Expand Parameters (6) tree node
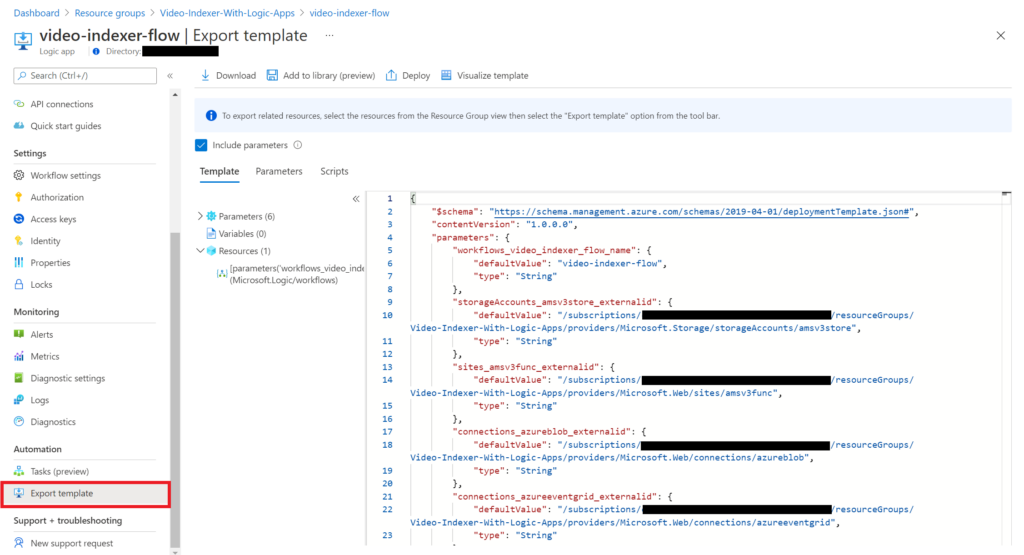The height and width of the screenshot is (555, 1024). [x=200, y=215]
